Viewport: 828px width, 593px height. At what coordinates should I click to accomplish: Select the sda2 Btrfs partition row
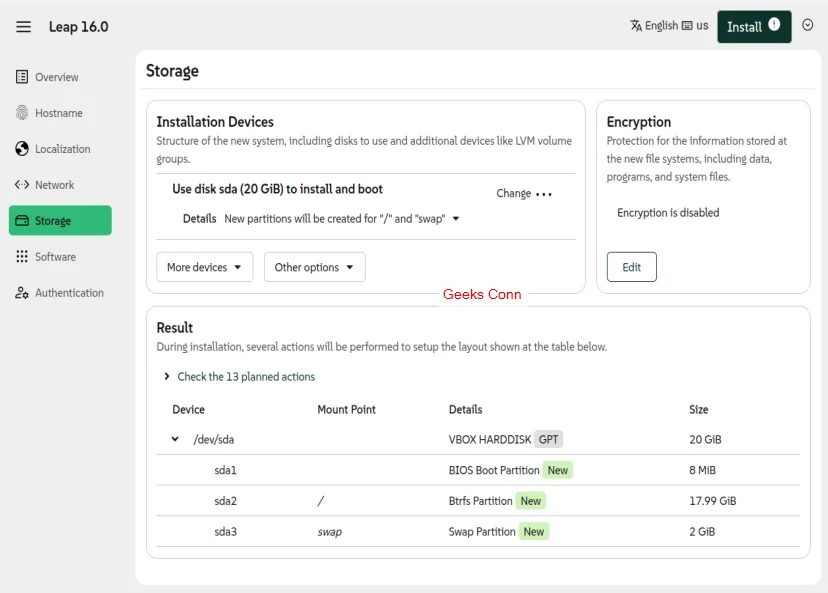click(480, 501)
